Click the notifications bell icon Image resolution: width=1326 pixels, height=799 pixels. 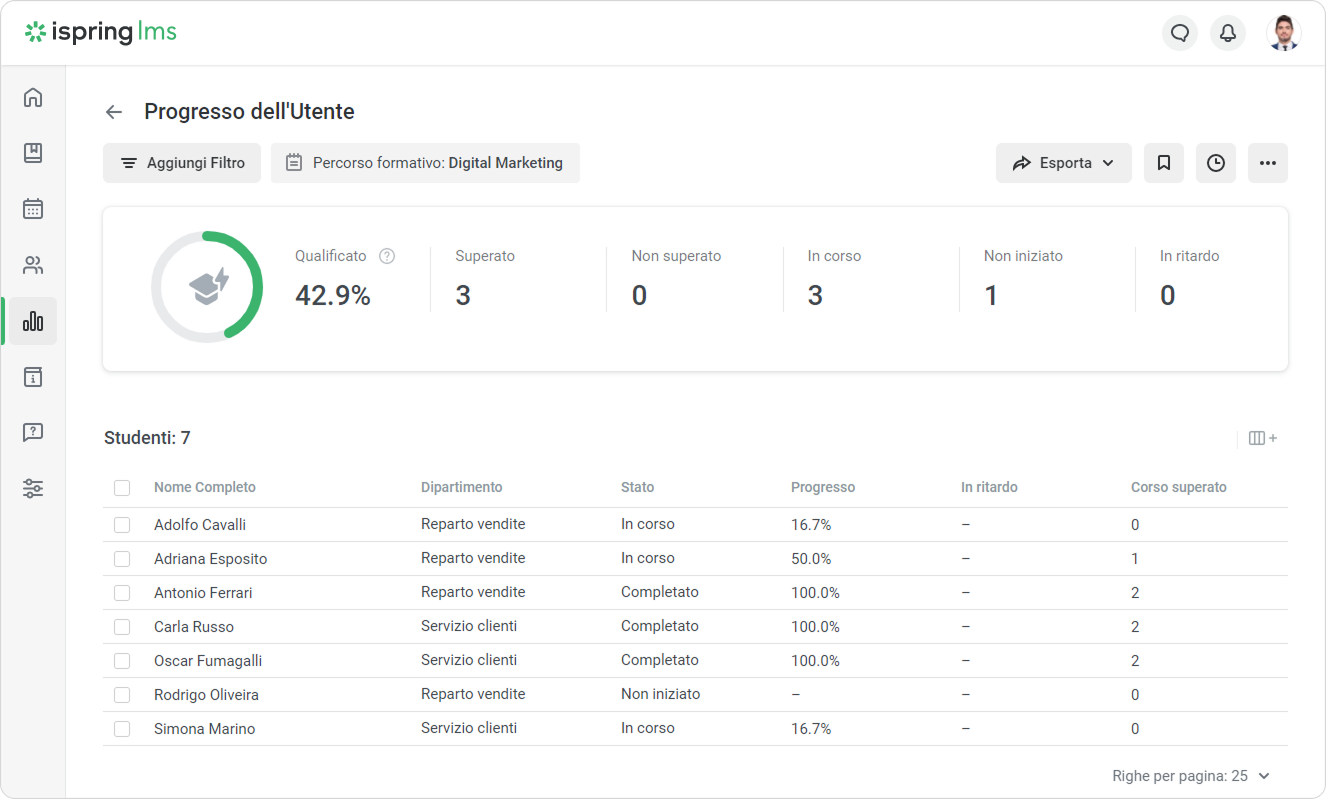[1228, 33]
